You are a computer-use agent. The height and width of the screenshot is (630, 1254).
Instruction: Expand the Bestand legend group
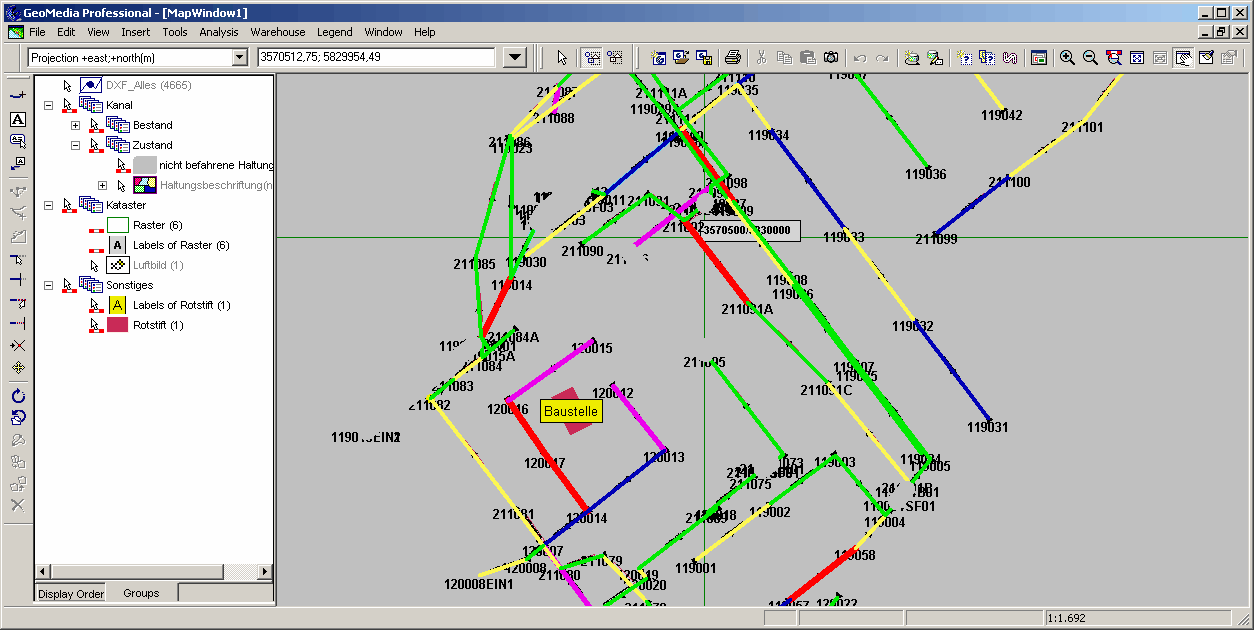[75, 125]
